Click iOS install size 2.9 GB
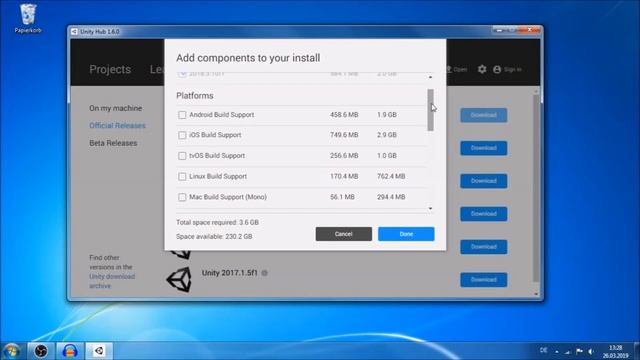640x360 pixels. click(x=387, y=135)
